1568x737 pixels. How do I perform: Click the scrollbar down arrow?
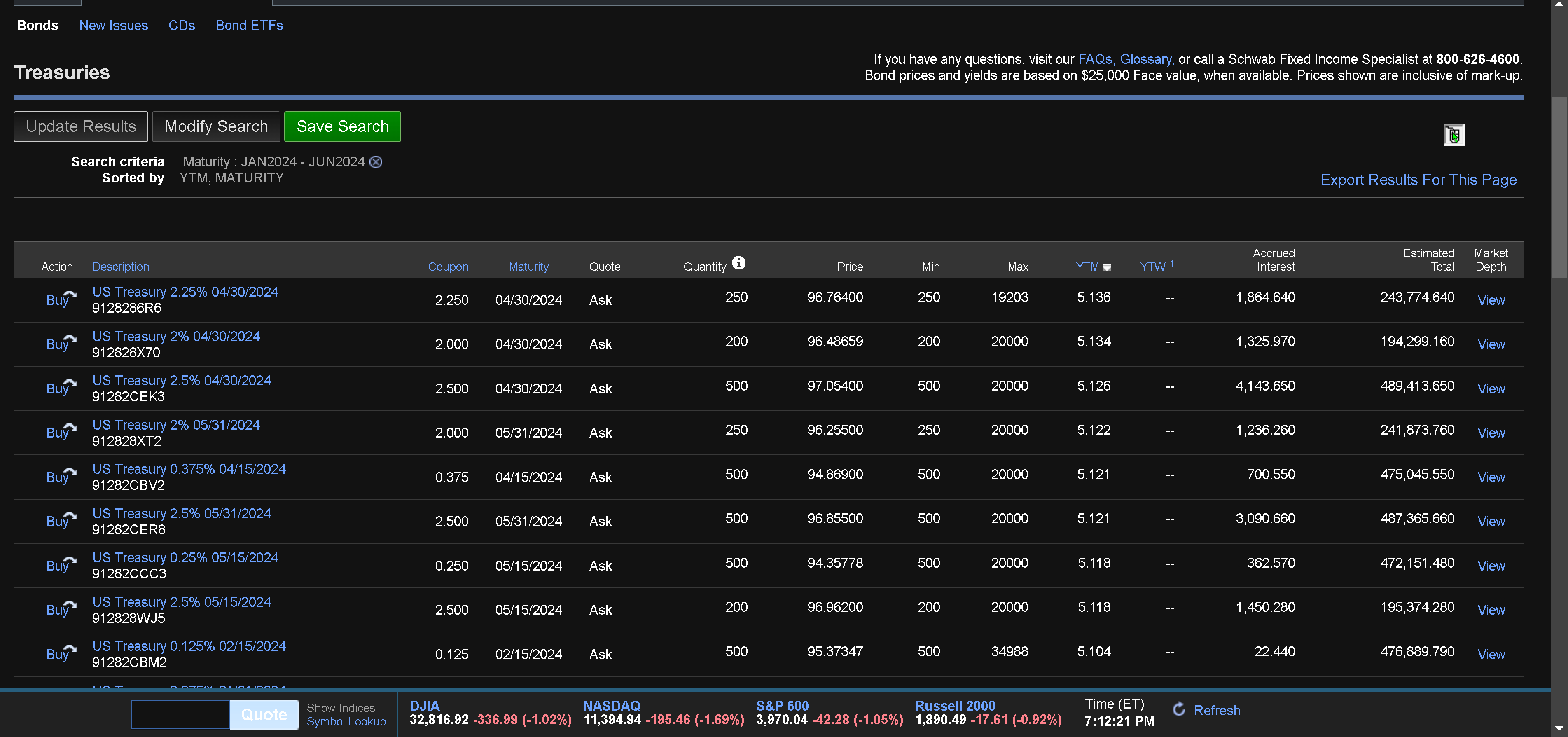tap(1559, 728)
